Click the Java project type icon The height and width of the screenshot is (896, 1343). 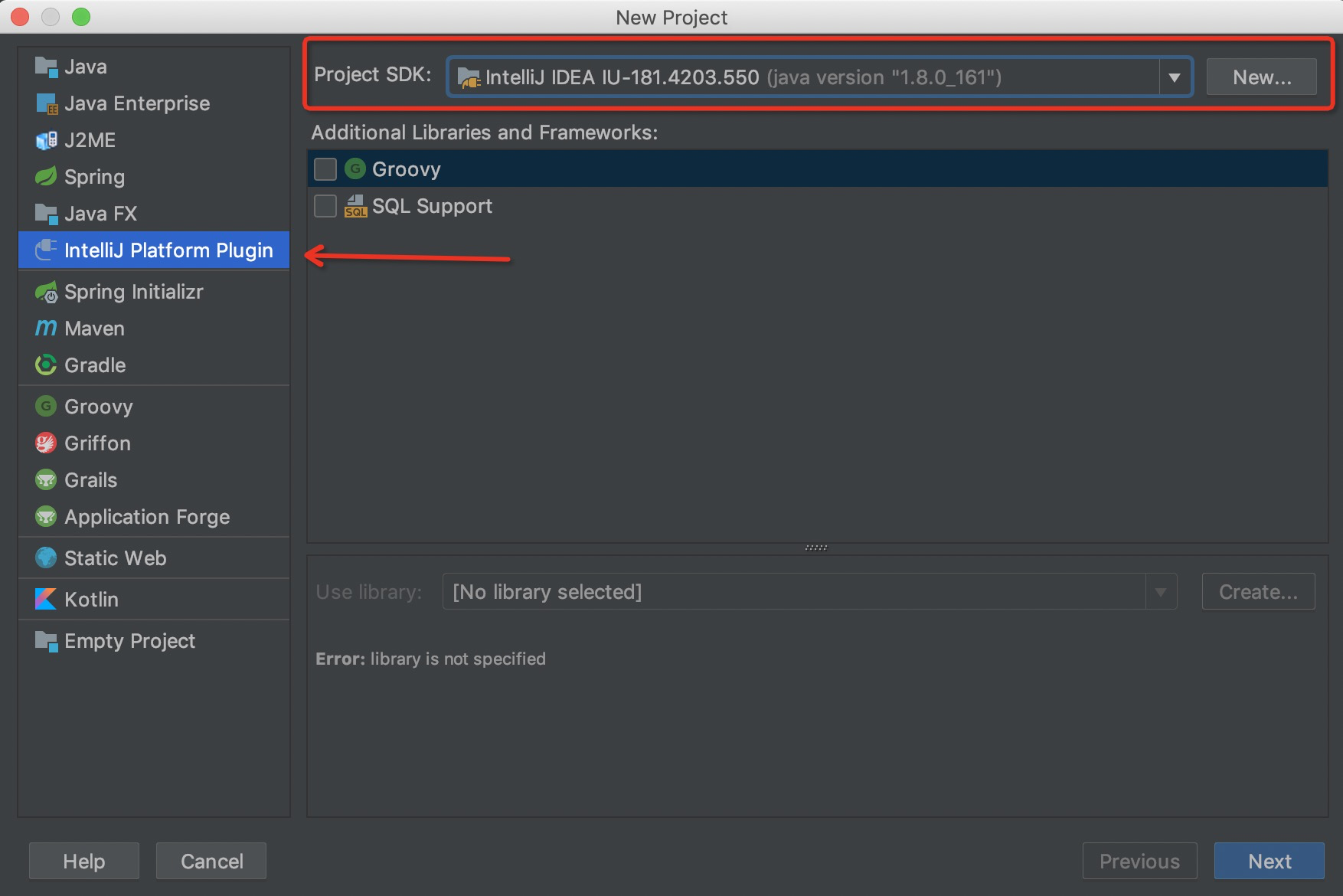click(x=46, y=67)
